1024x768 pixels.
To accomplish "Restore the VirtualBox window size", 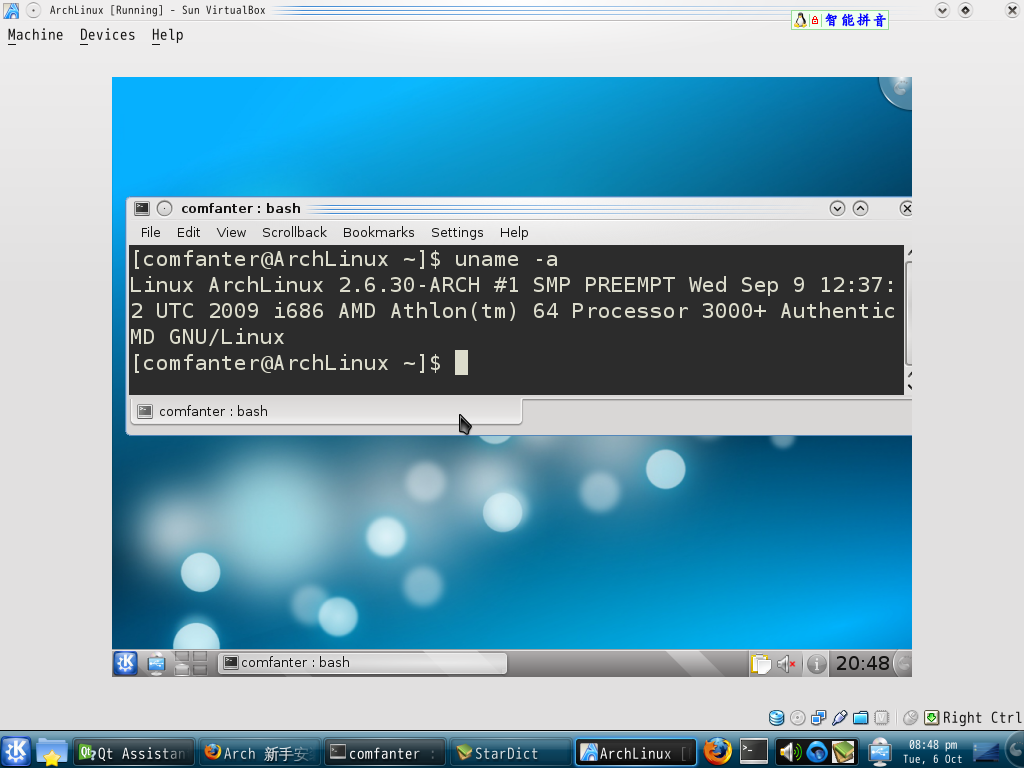I will point(965,10).
